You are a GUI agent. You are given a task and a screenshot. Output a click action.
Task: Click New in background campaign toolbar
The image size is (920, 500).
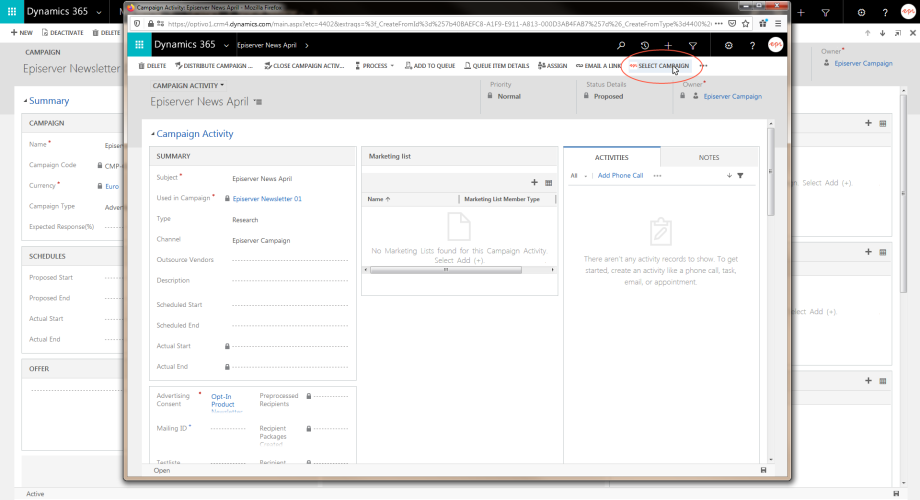click(x=22, y=33)
